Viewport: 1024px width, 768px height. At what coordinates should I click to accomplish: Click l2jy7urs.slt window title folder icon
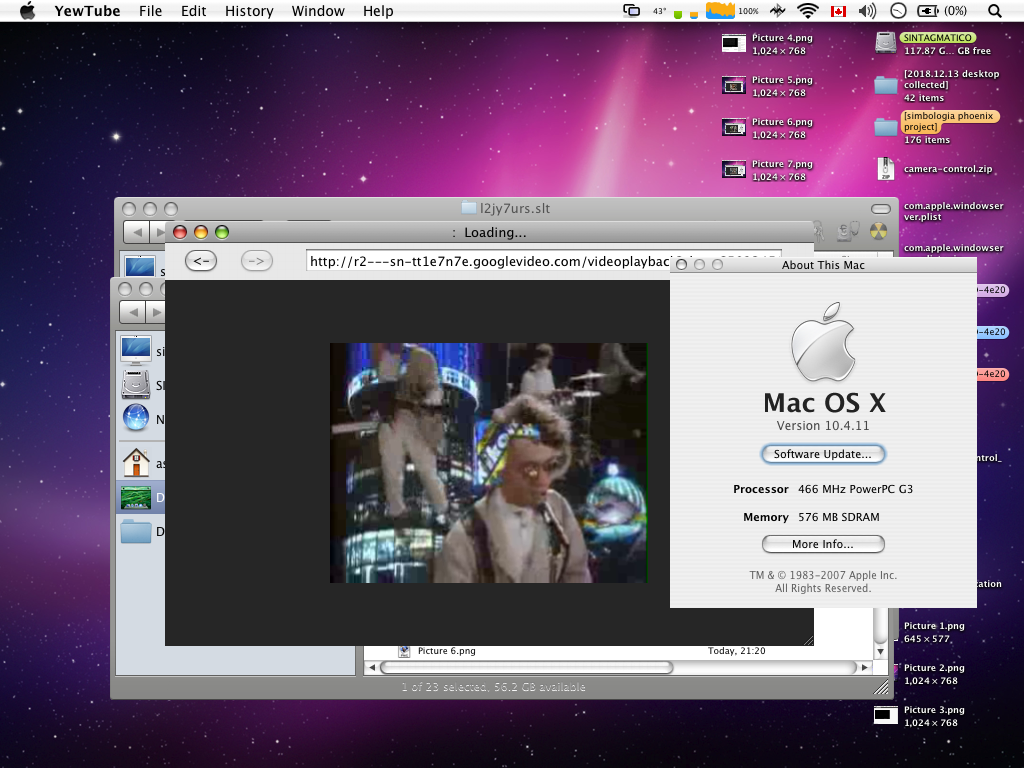tap(468, 208)
